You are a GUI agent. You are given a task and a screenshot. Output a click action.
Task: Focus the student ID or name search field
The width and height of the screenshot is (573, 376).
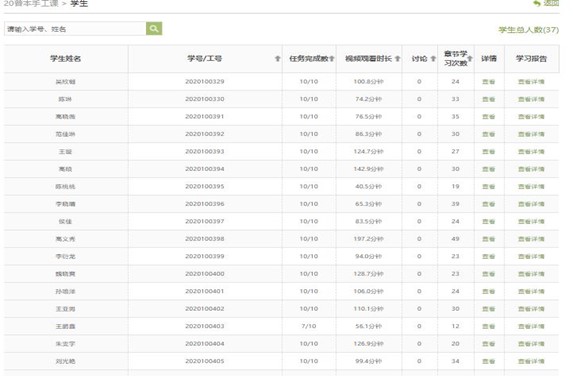(75, 29)
